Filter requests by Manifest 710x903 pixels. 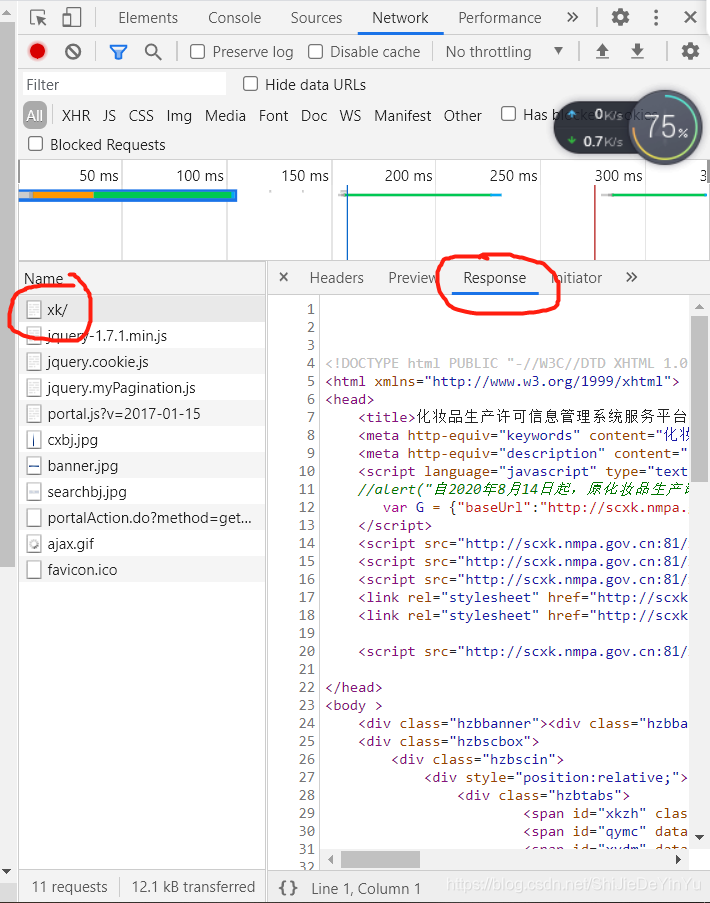coord(403,115)
